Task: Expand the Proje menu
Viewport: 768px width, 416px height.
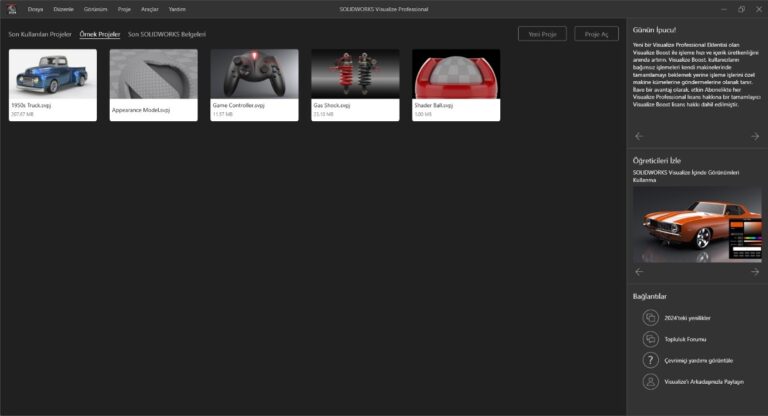Action: (x=124, y=8)
